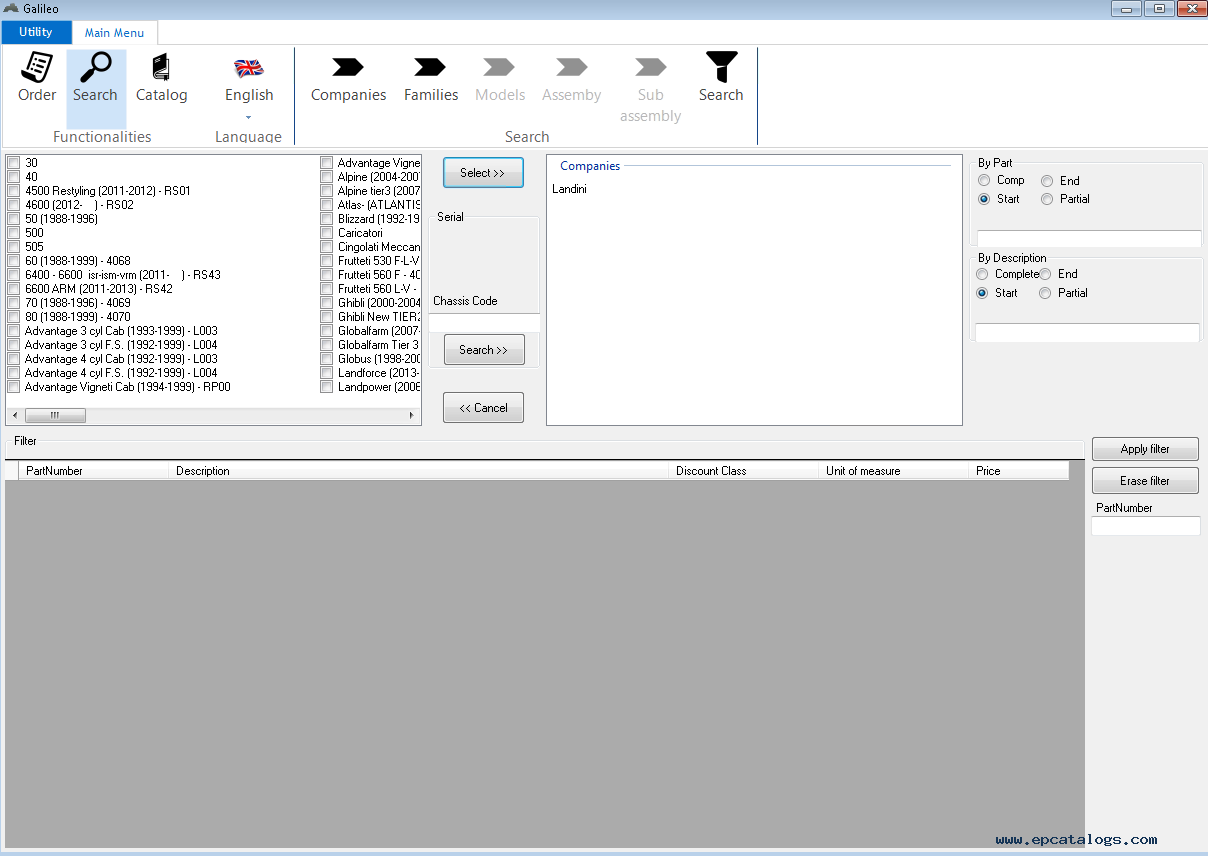This screenshot has height=856, width=1208.
Task: Click the PartNumber column header
Action: coord(94,471)
